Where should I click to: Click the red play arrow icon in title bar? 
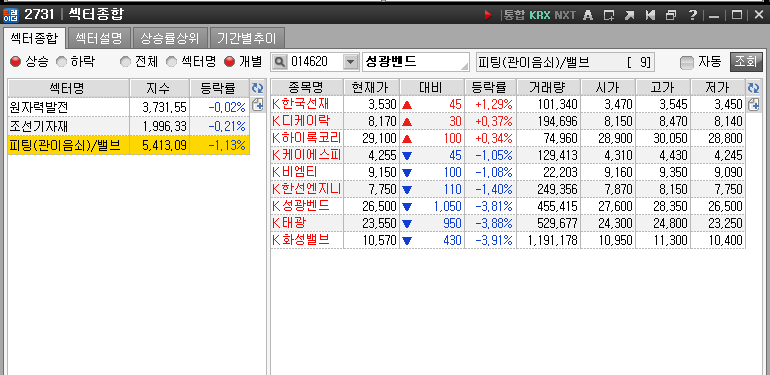(x=488, y=15)
